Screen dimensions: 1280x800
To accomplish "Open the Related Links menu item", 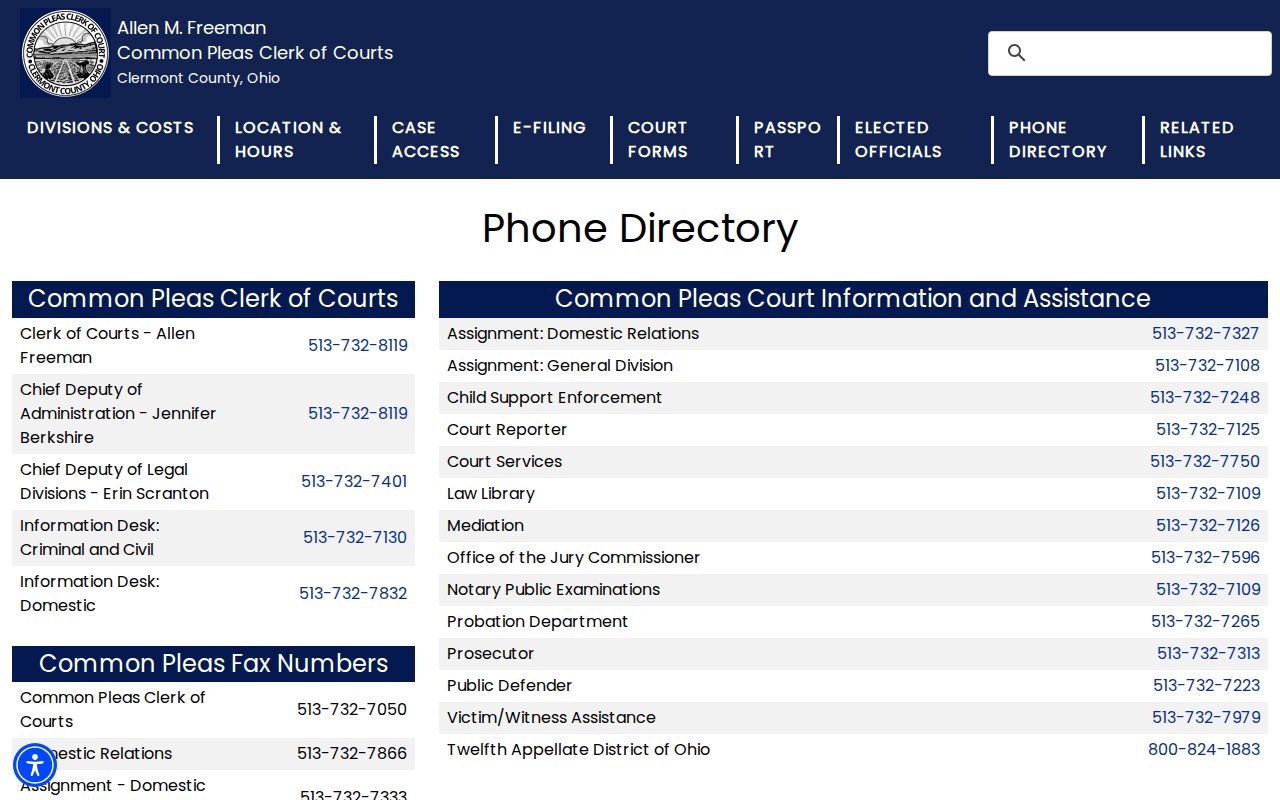I will point(1196,140).
